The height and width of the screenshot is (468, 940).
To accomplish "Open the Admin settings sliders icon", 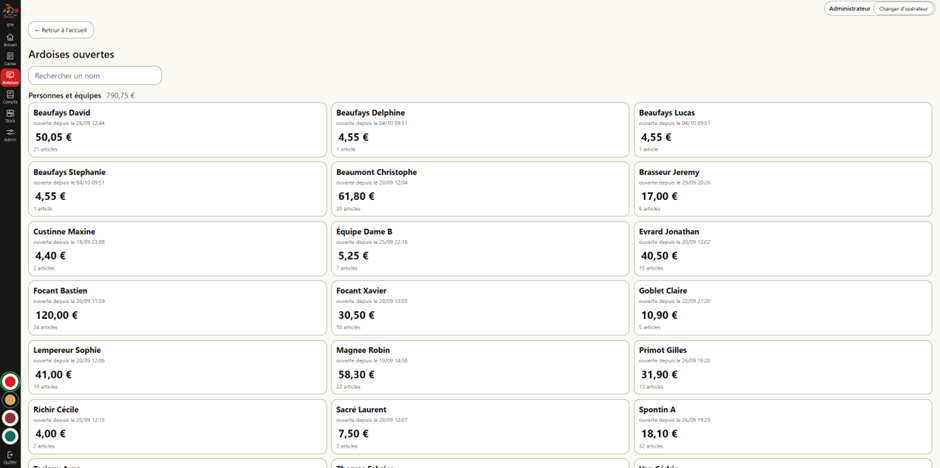I will click(10, 135).
